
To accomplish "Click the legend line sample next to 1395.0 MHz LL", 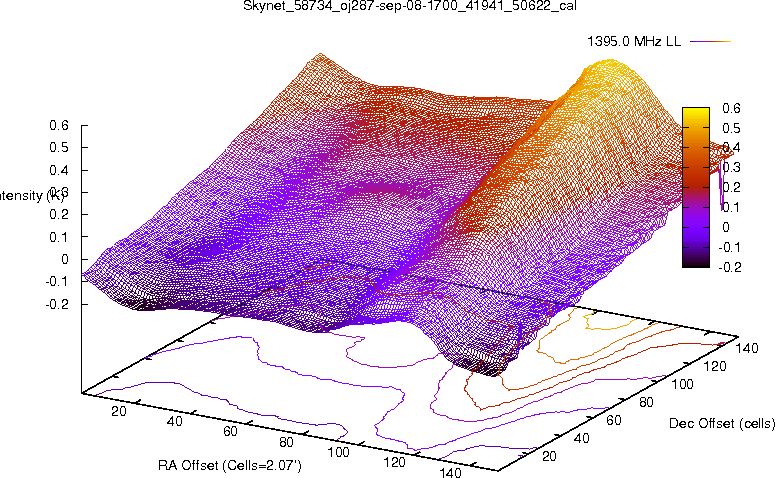I will 710,42.
